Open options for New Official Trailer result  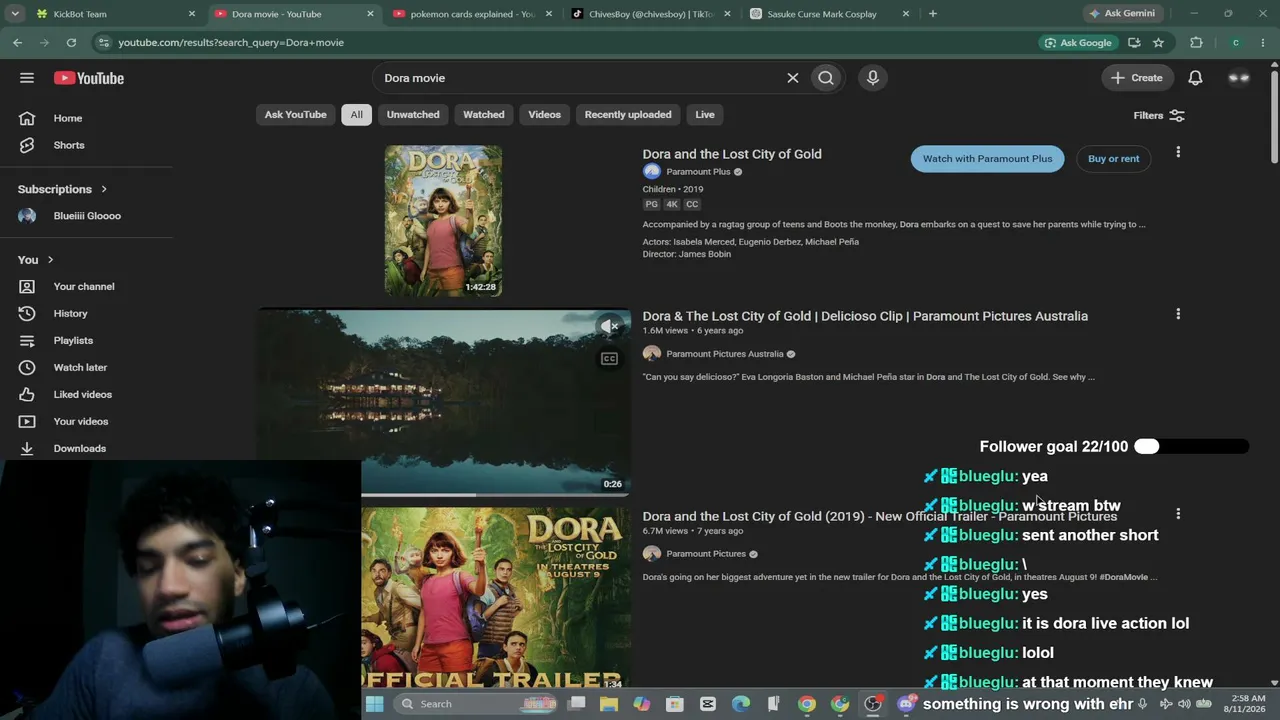point(1178,514)
